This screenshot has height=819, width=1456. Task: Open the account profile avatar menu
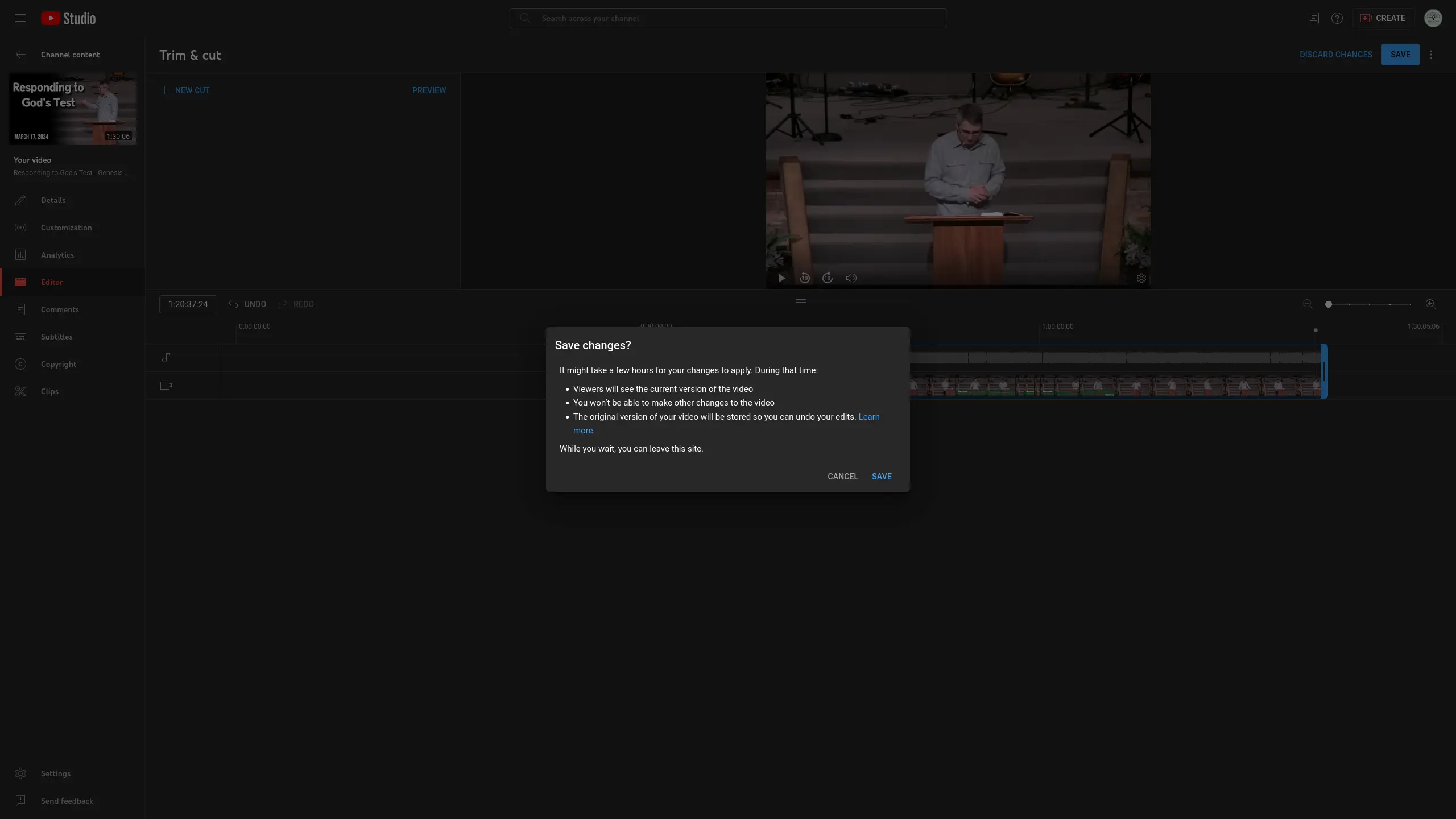pyautogui.click(x=1433, y=18)
